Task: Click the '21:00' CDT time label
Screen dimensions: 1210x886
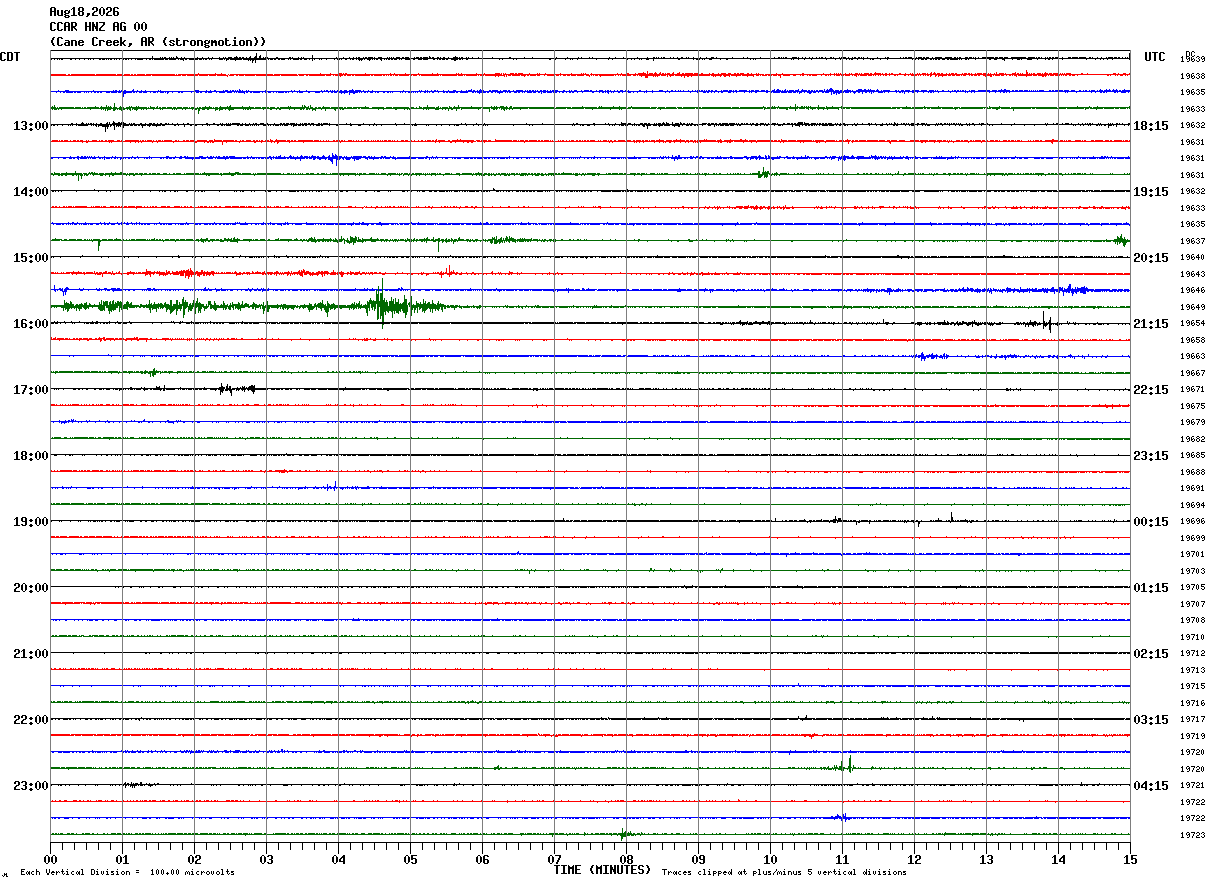Action: tap(31, 653)
